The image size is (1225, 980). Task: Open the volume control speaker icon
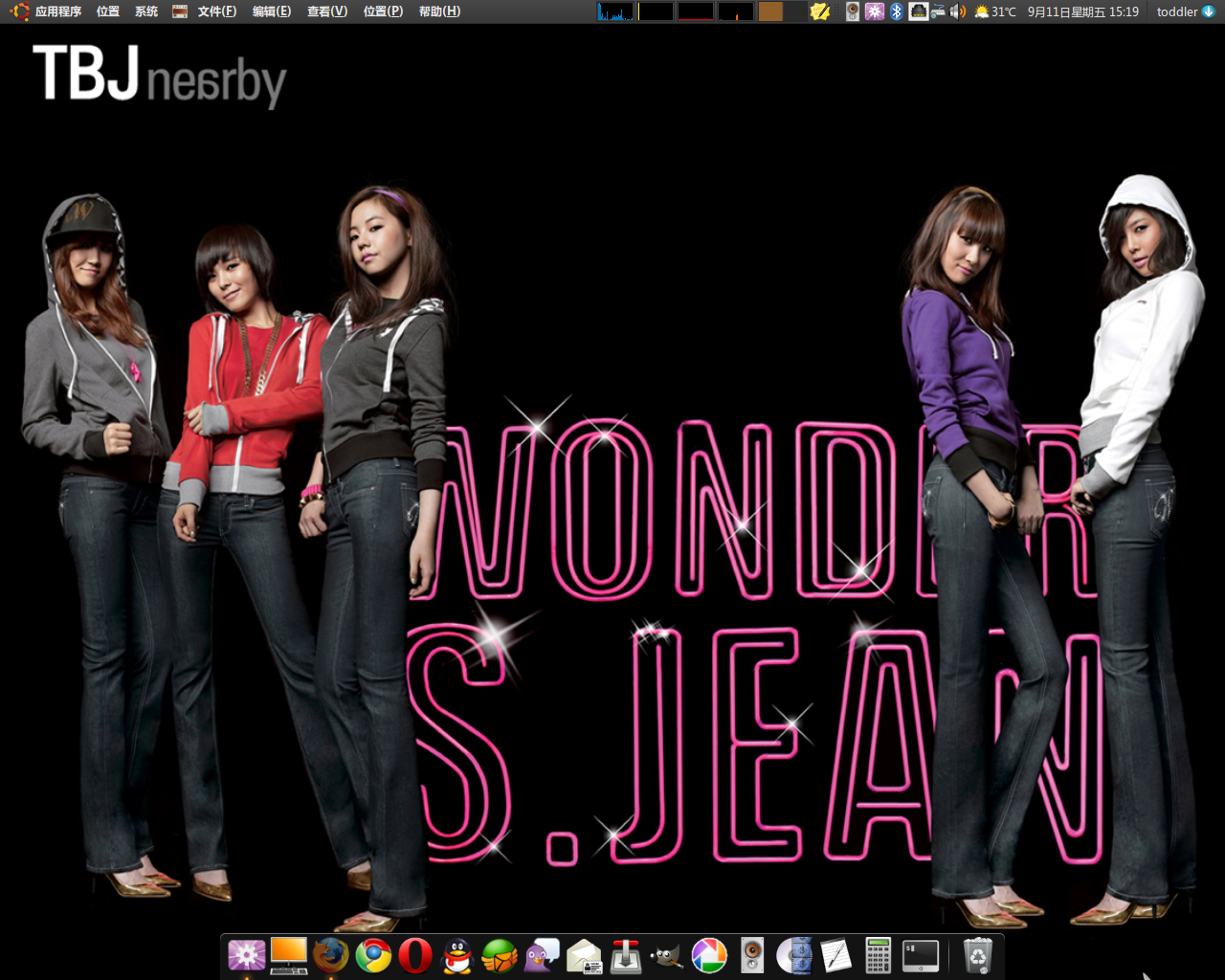pyautogui.click(x=958, y=11)
